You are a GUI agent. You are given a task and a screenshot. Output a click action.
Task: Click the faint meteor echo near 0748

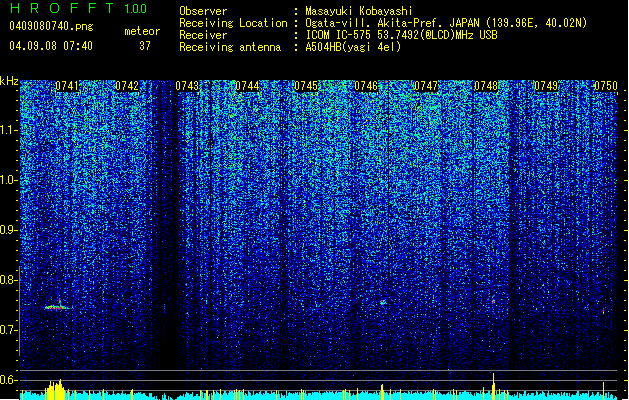(493, 301)
